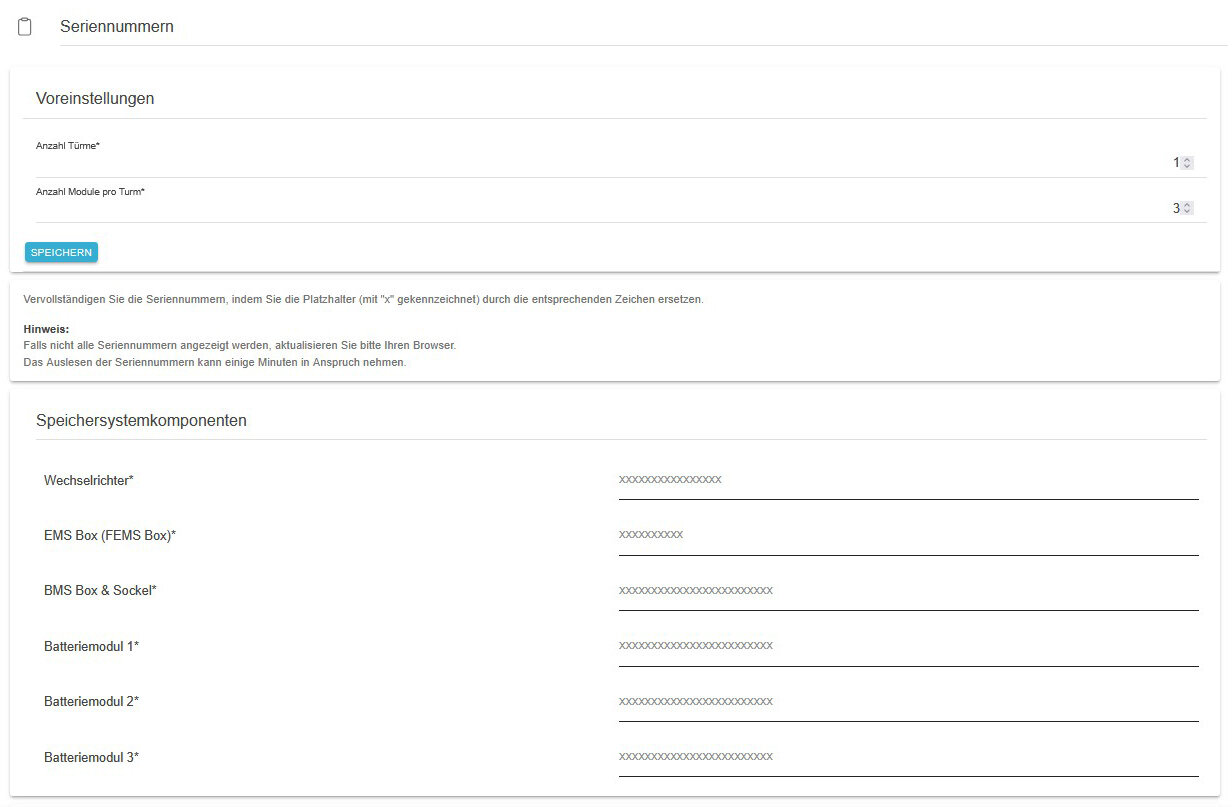The image size is (1232, 807).
Task: Click into the Batteriemodul 1 serial field
Action: (907, 646)
